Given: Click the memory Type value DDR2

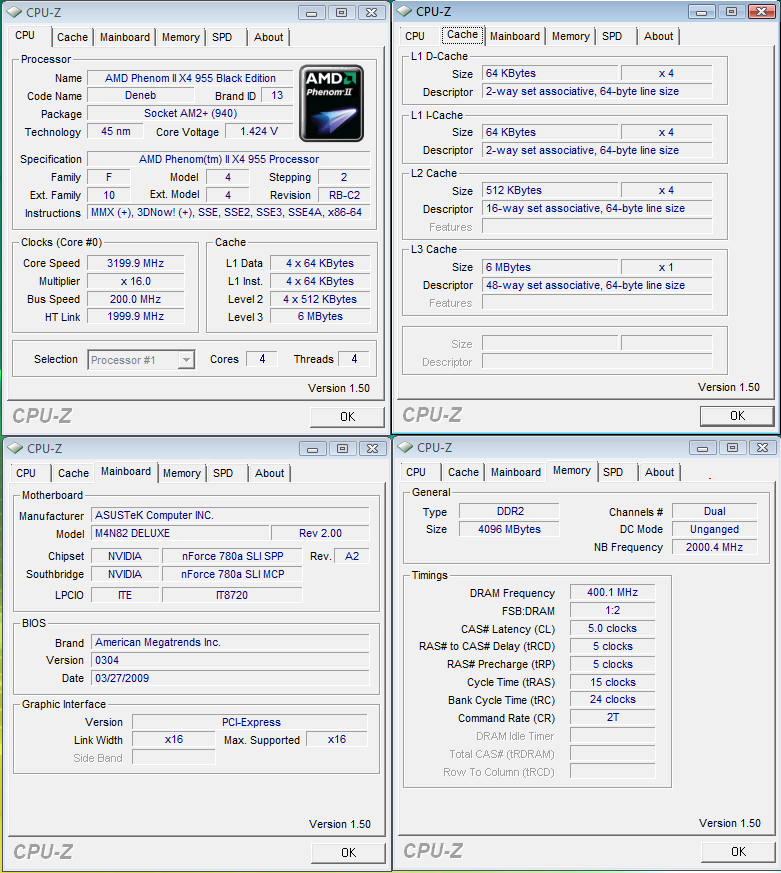Looking at the screenshot, I should [509, 511].
